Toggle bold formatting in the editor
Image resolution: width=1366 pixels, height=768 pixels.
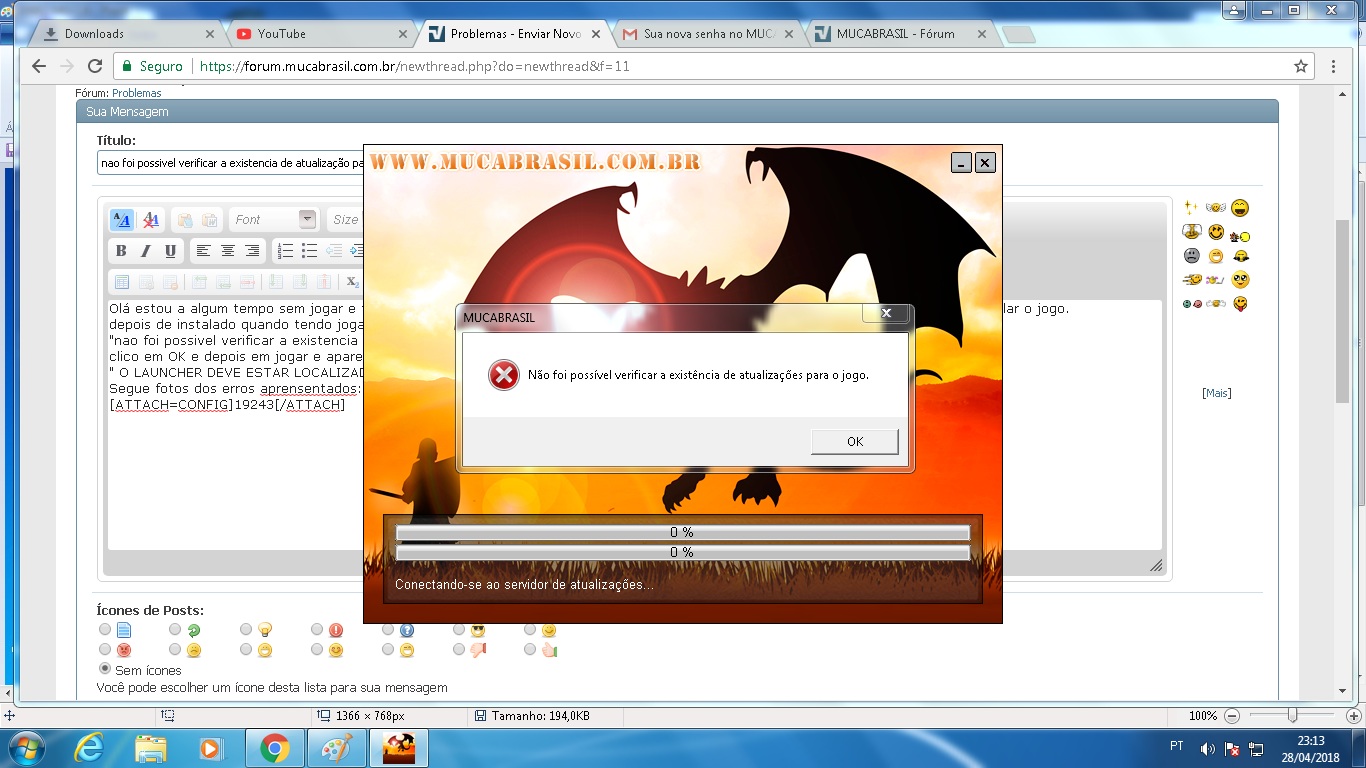click(x=121, y=251)
